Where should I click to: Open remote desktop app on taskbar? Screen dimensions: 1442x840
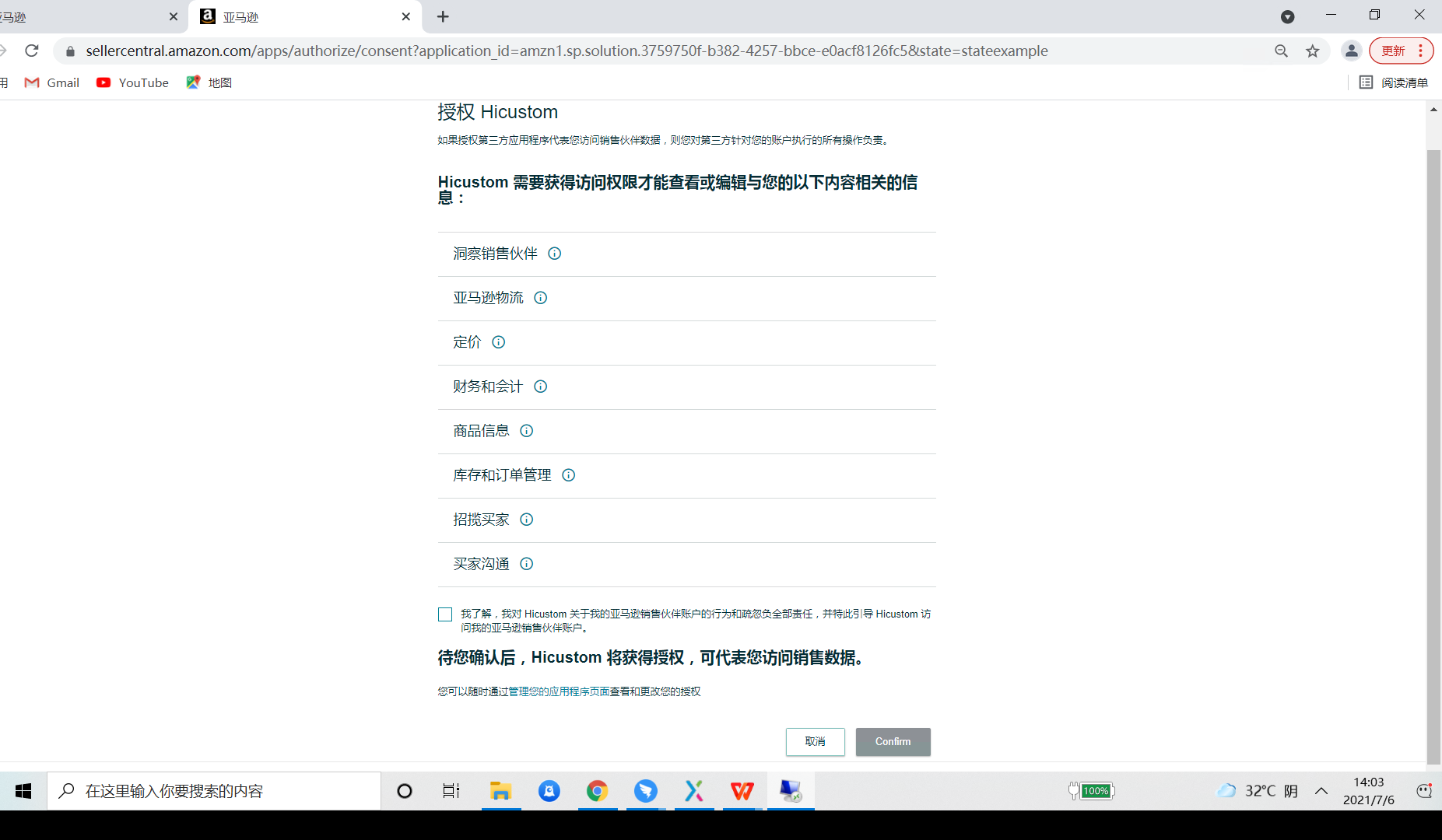(791, 791)
